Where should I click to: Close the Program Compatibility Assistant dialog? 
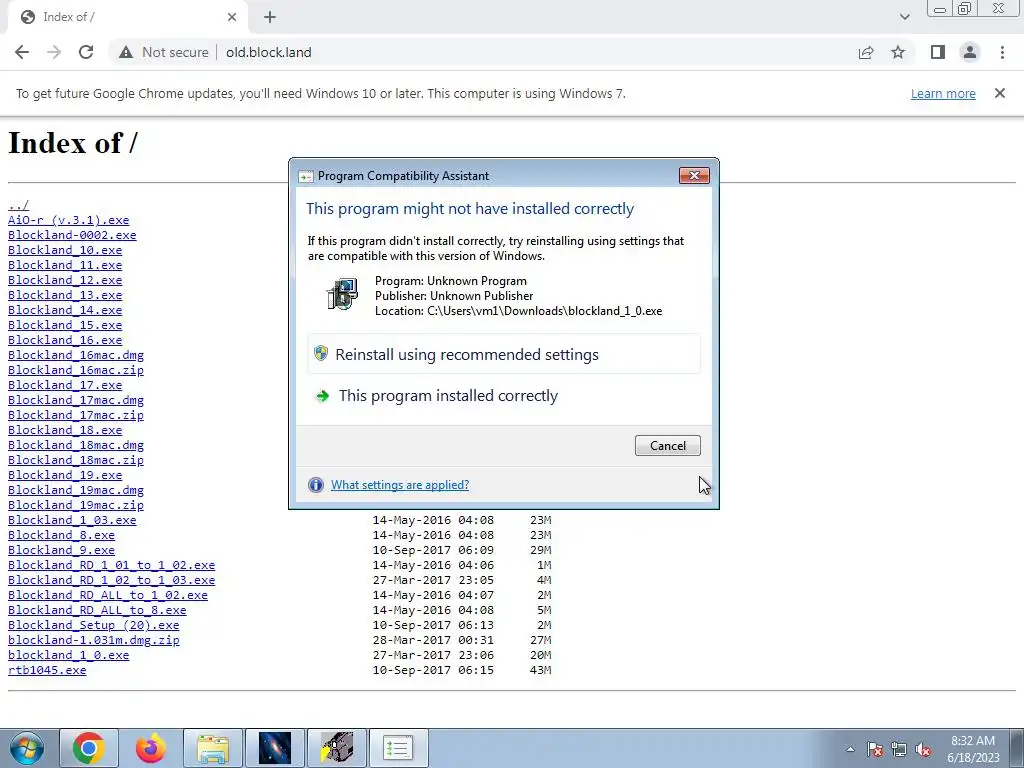click(x=694, y=175)
